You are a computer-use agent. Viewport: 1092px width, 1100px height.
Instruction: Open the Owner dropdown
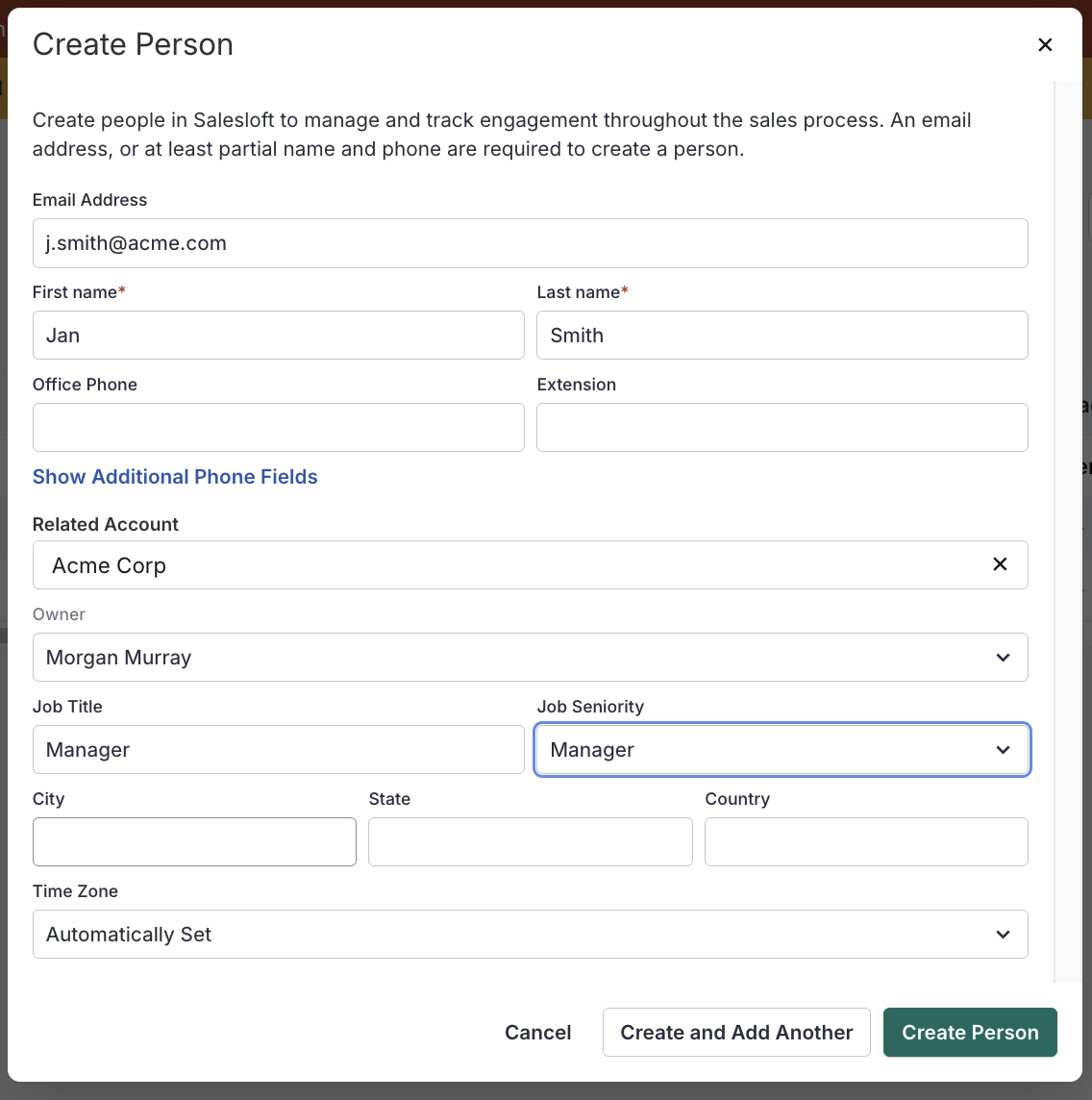point(529,657)
